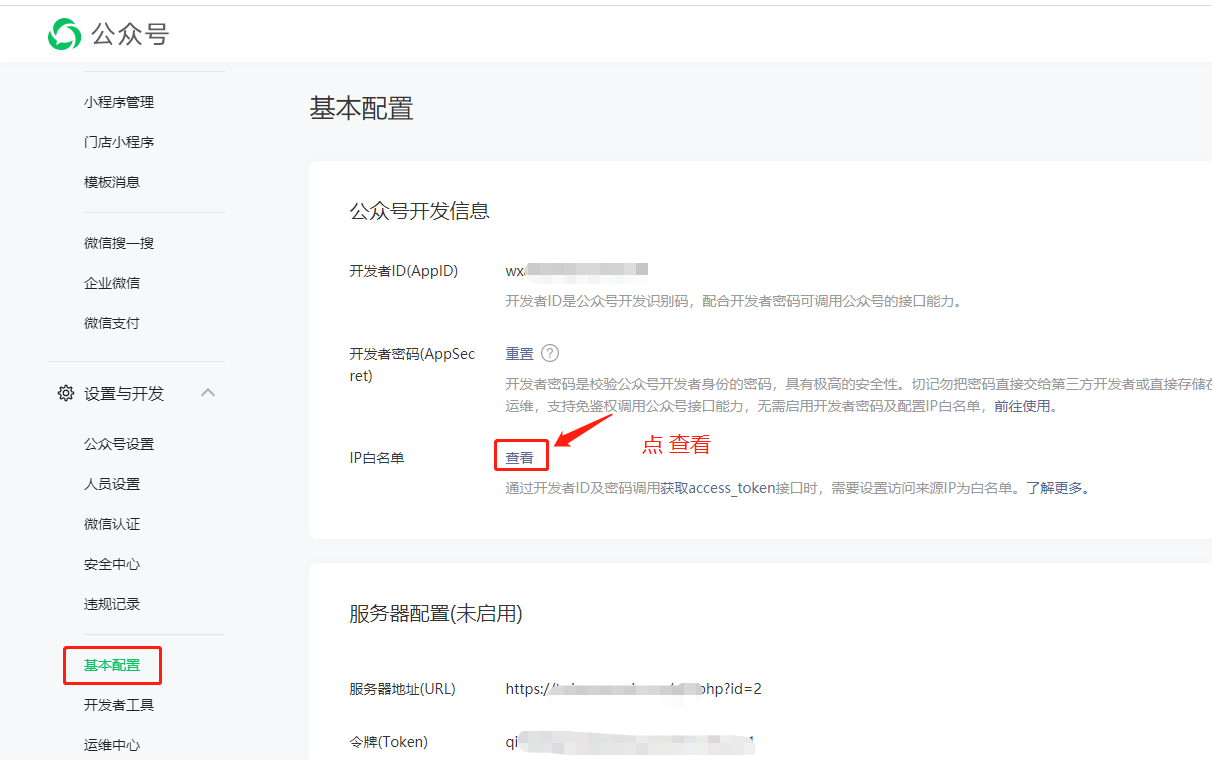Go to 企业微信 in the sidebar
The width and height of the screenshot is (1212, 760).
(x=112, y=283)
